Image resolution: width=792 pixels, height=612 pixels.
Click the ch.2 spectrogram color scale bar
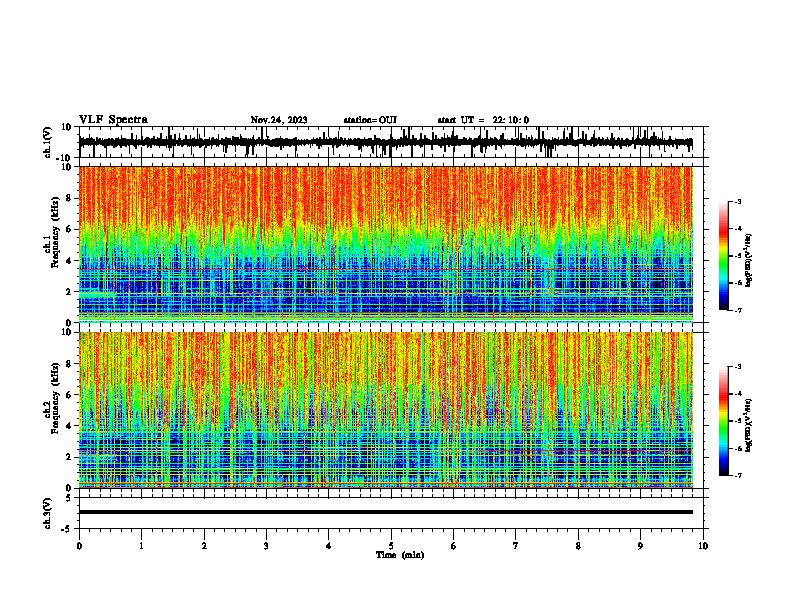[x=724, y=421]
